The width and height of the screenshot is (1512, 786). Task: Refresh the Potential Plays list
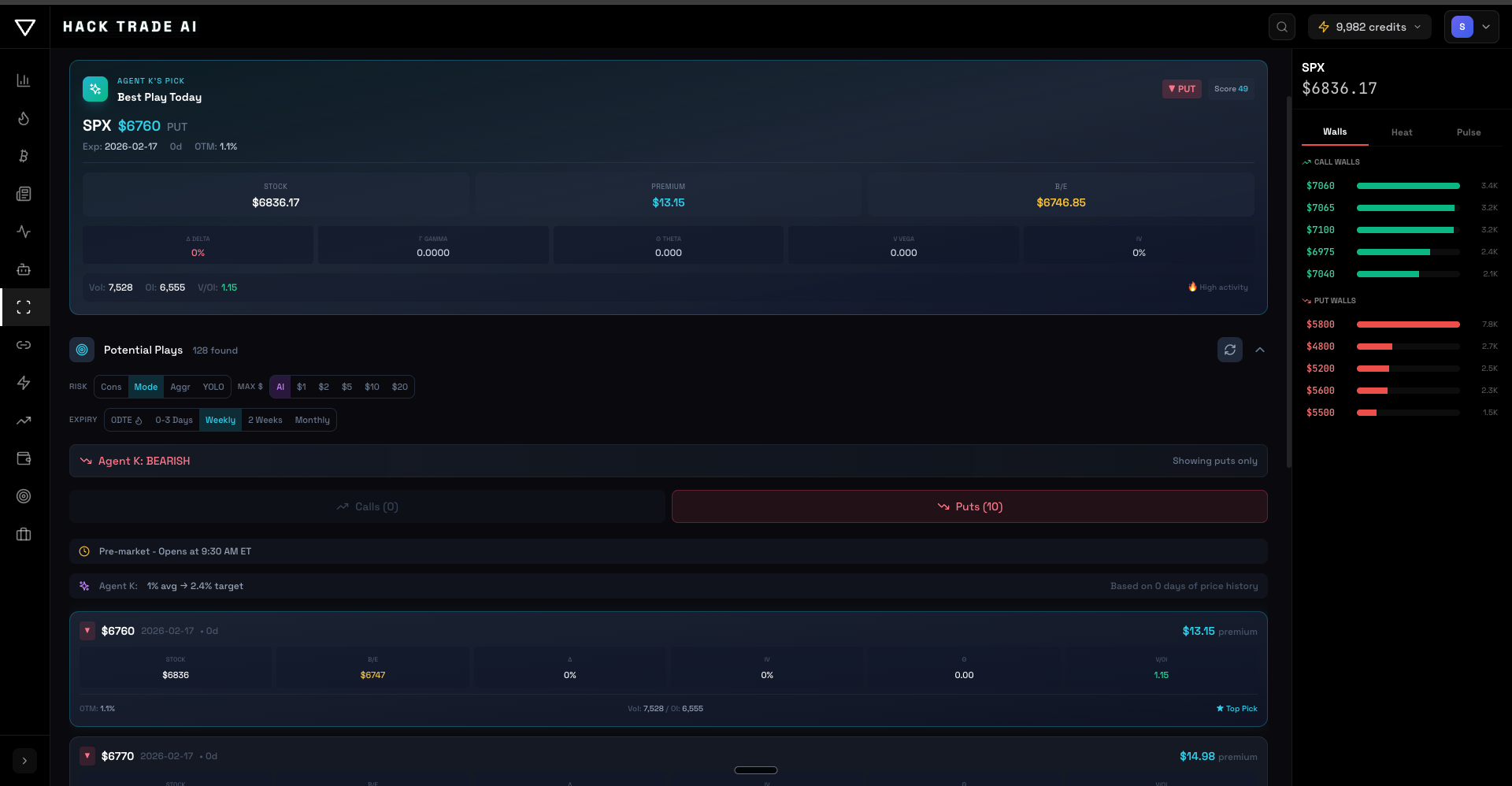point(1230,350)
